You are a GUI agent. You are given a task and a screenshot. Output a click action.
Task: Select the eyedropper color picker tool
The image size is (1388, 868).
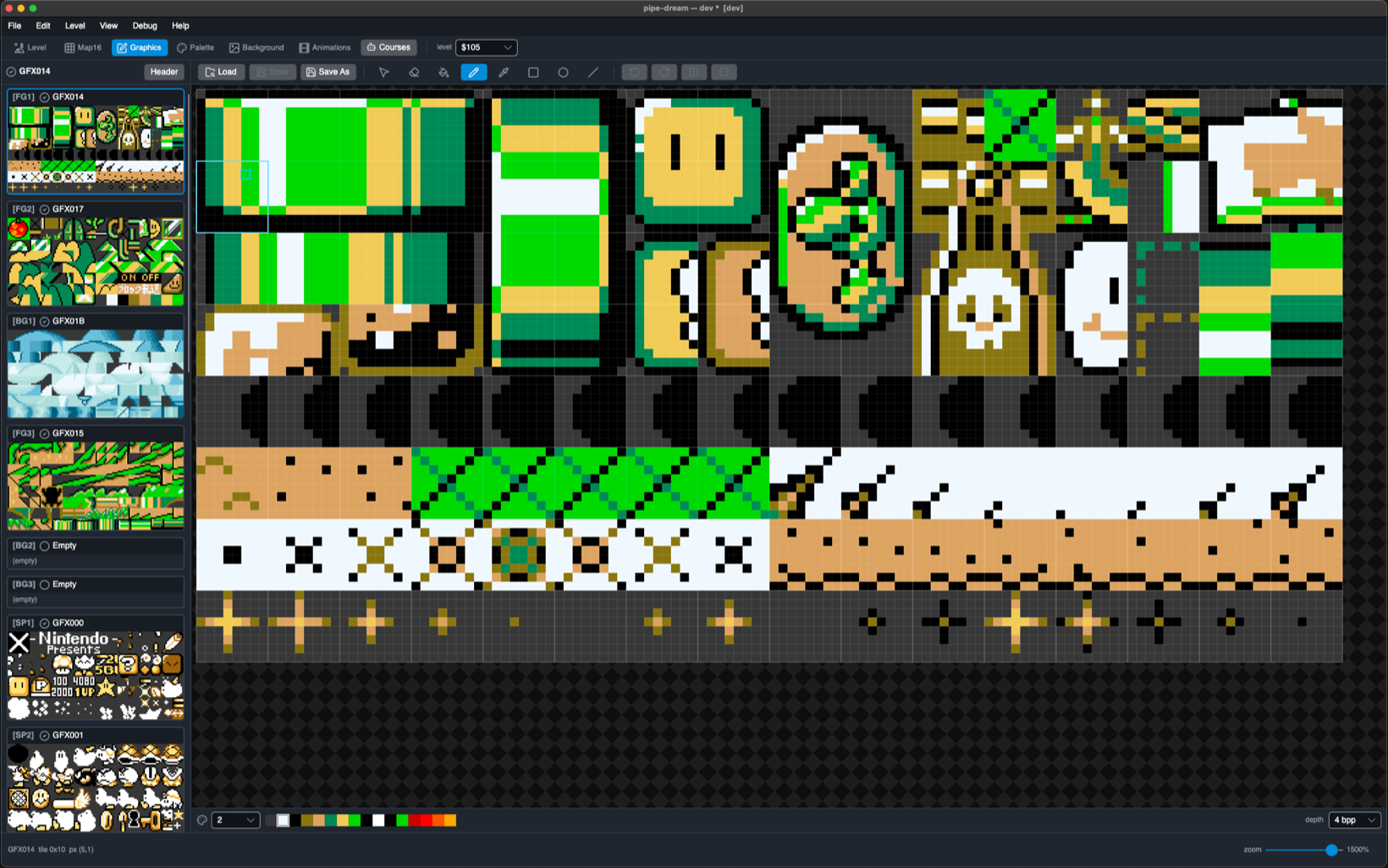tap(504, 72)
